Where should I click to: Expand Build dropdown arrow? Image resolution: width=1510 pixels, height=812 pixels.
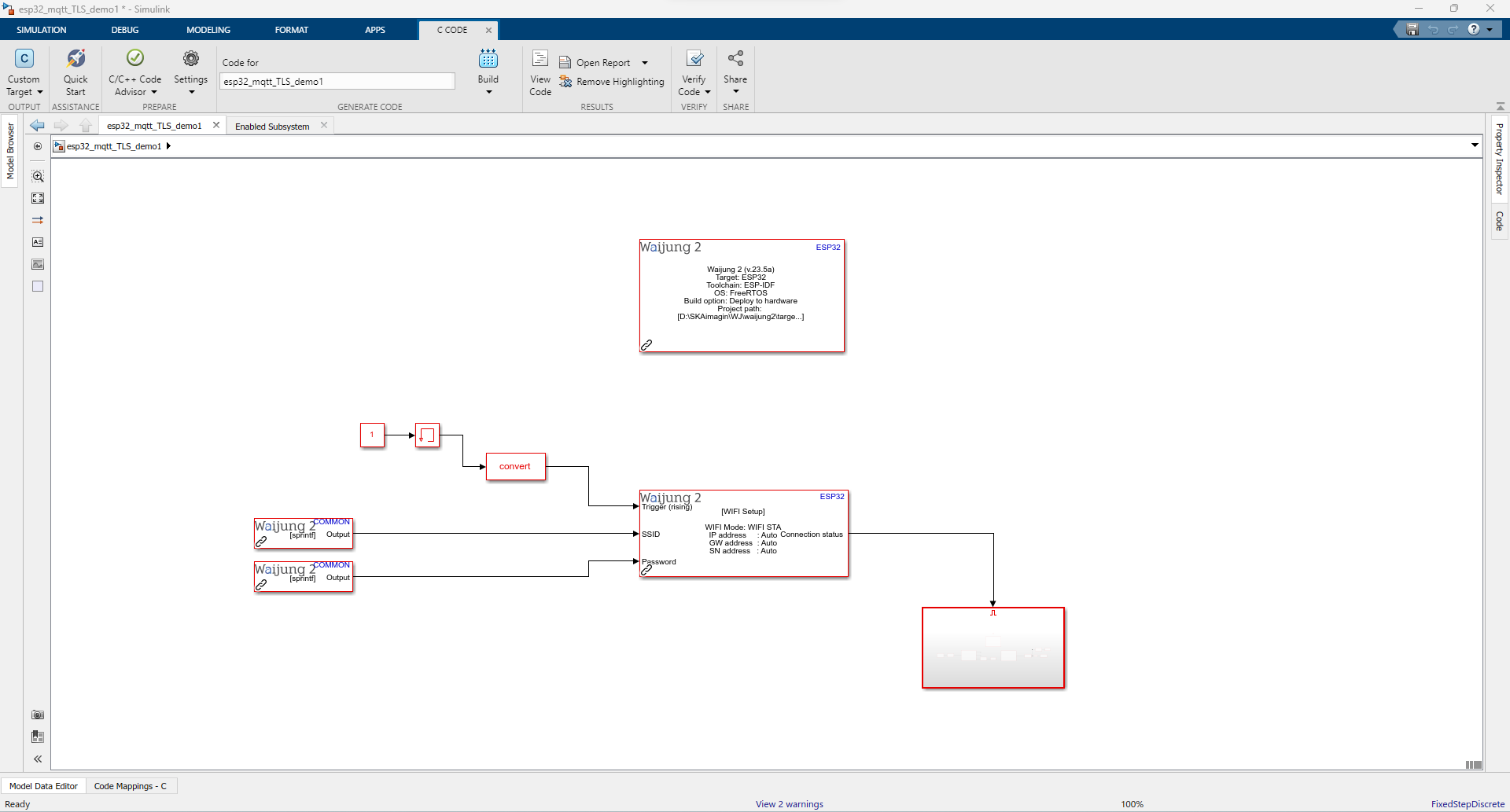488,93
